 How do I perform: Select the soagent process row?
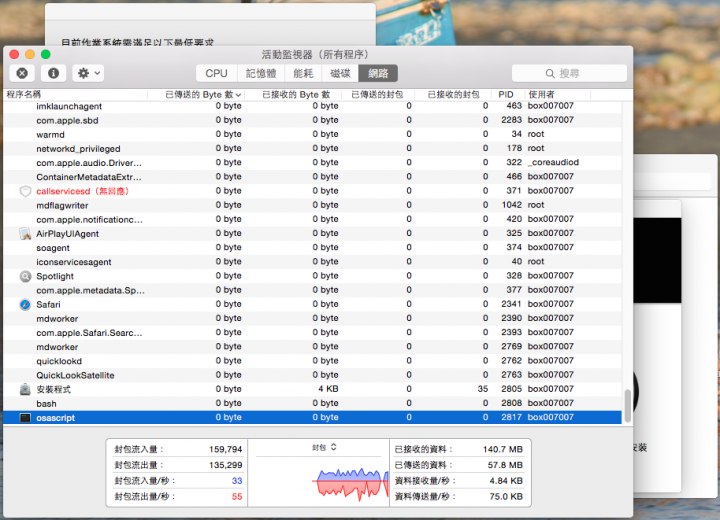point(312,248)
